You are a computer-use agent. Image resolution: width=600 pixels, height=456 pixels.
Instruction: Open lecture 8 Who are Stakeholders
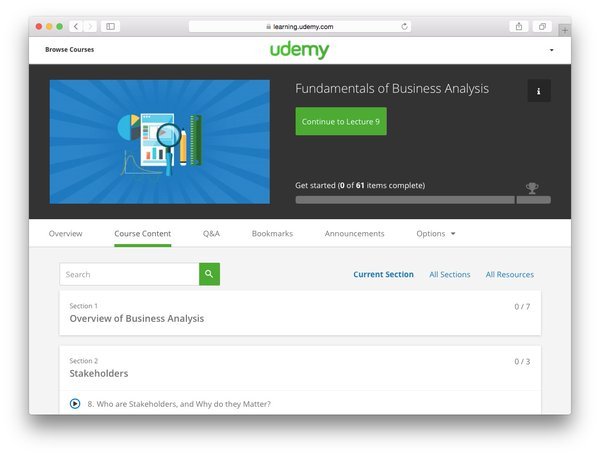[x=179, y=404]
